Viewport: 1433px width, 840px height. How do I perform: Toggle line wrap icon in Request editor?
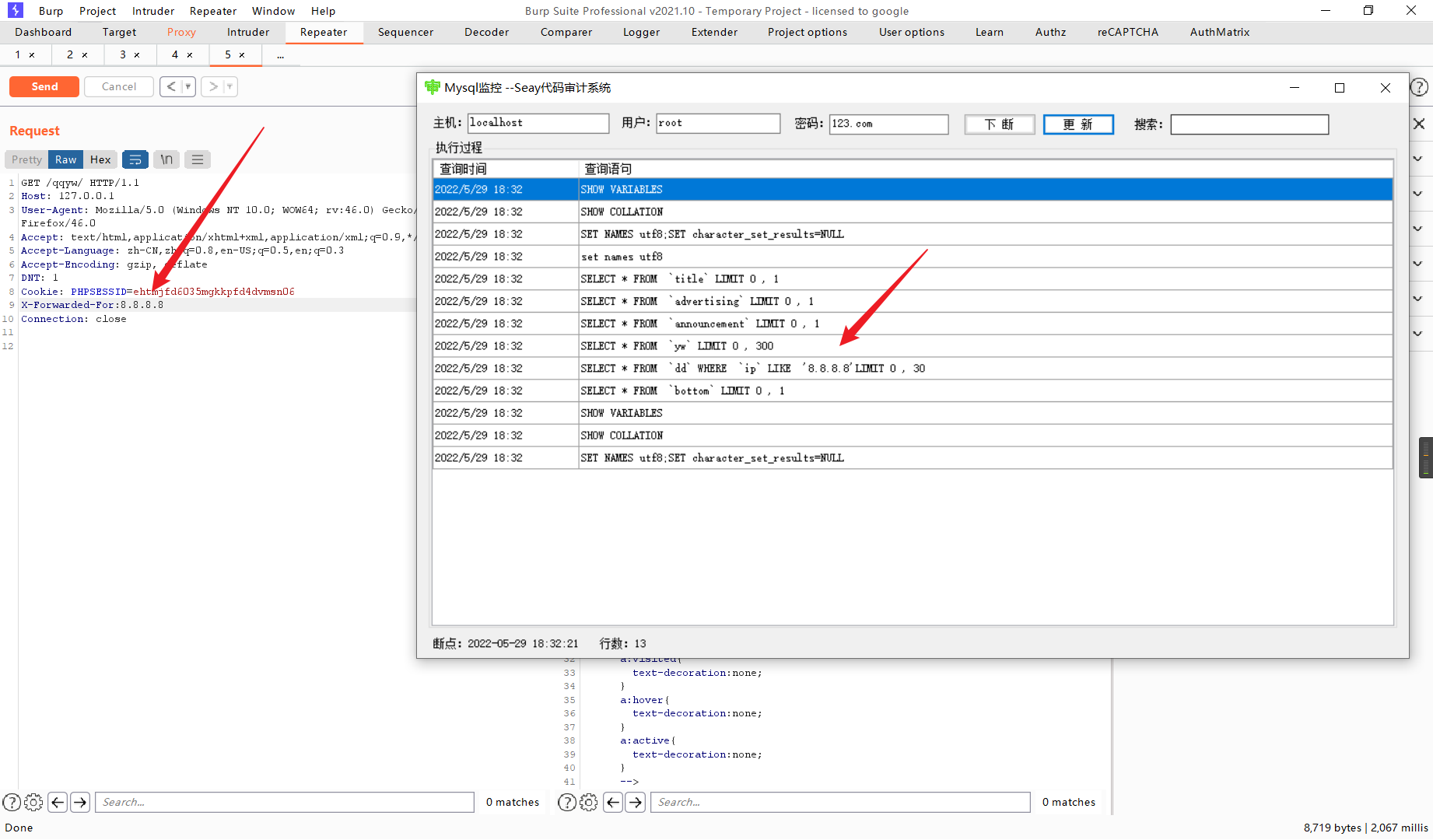135,159
